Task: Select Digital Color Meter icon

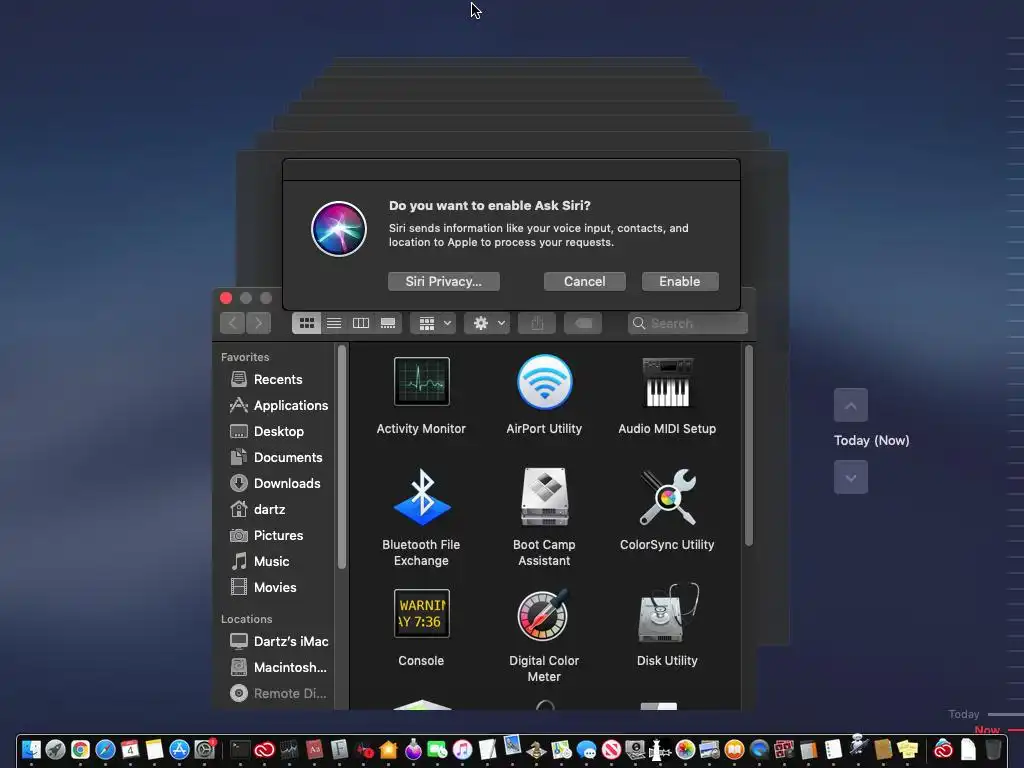Action: click(x=544, y=615)
